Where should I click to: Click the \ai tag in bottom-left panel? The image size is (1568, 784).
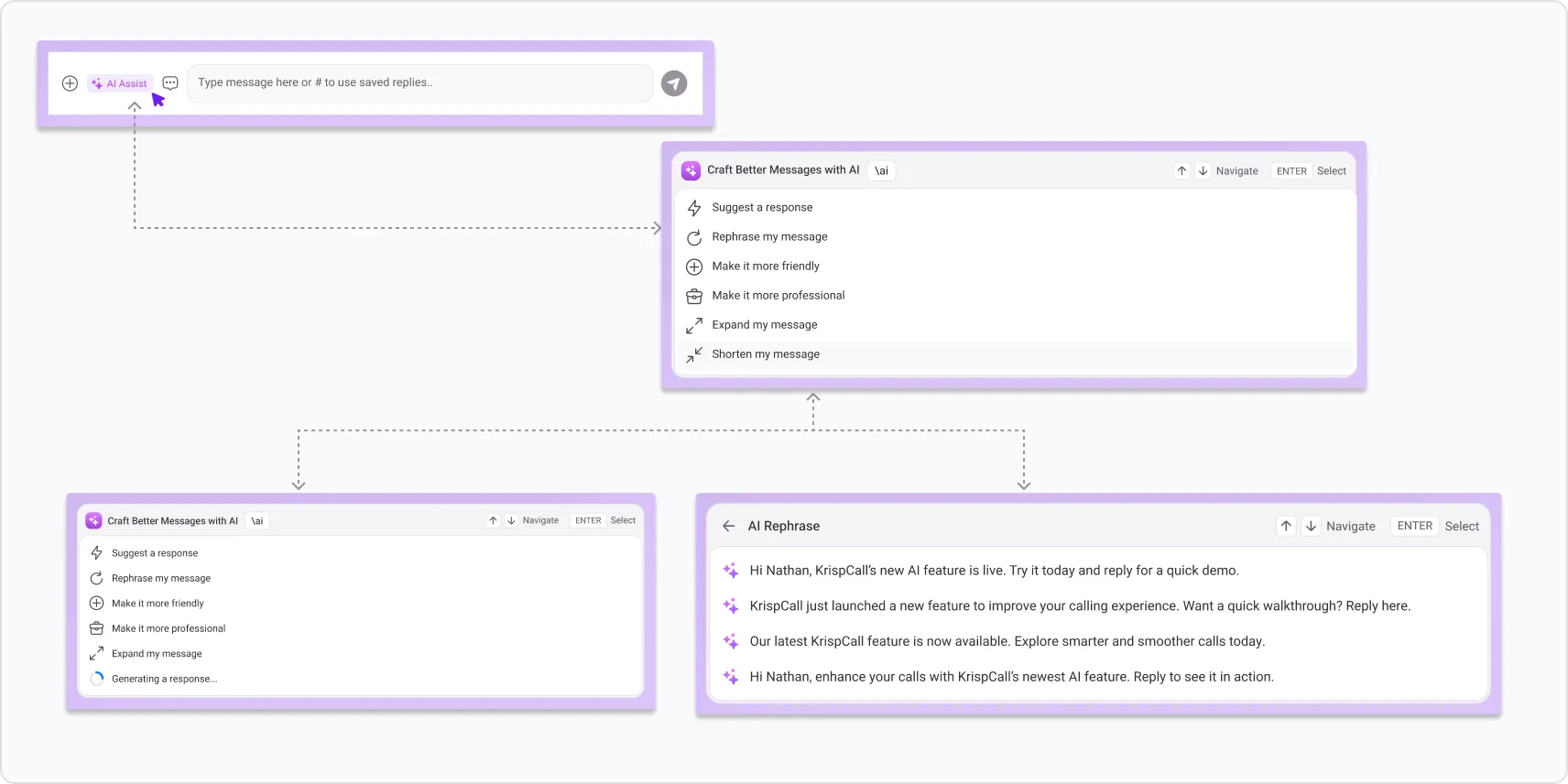(x=257, y=520)
